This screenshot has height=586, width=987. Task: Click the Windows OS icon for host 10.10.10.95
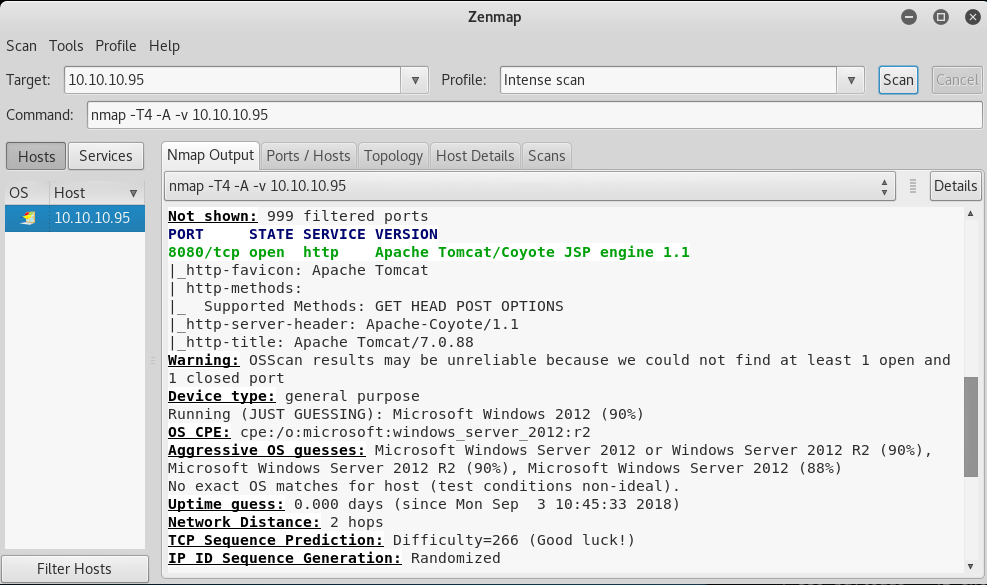28,218
